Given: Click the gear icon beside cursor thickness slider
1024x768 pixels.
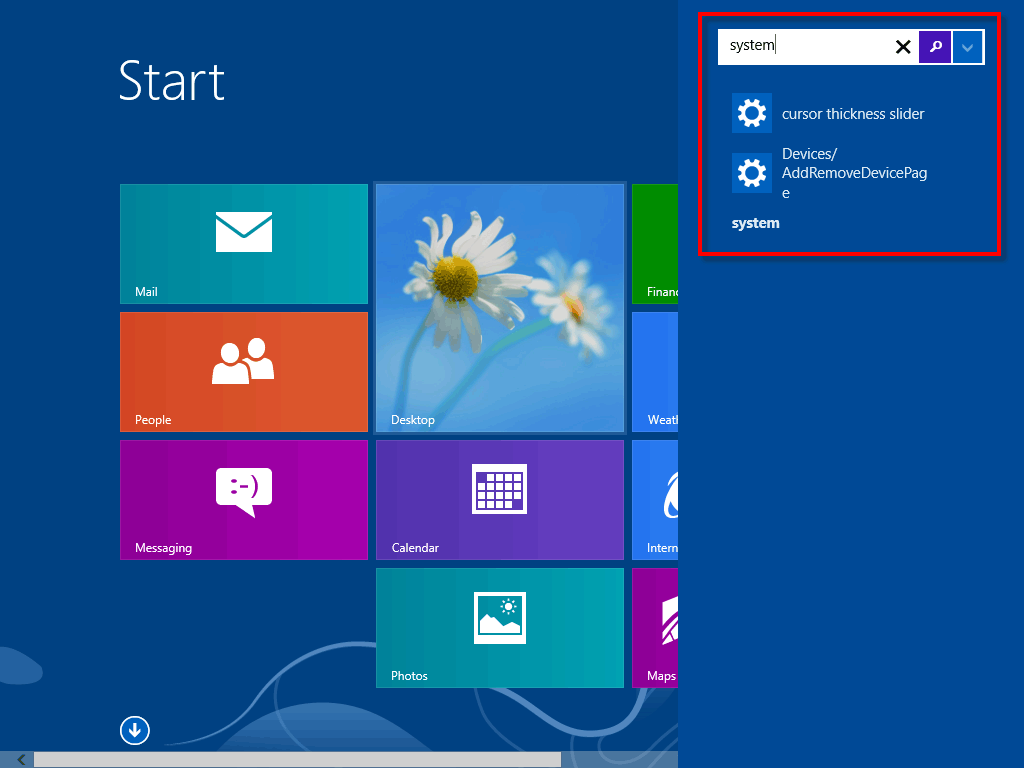Looking at the screenshot, I should click(x=752, y=113).
